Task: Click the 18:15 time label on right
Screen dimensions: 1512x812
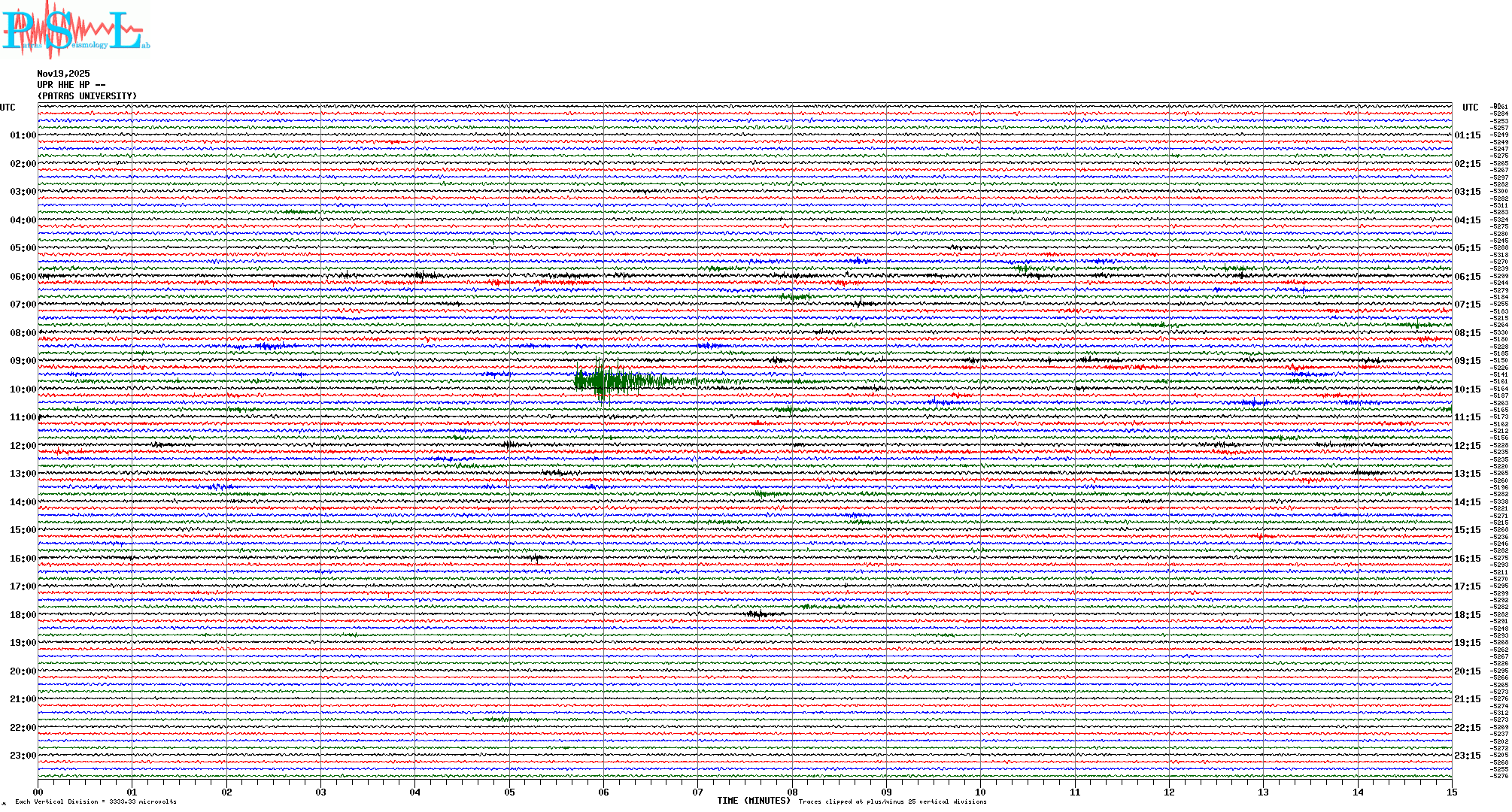Action: 1467,615
